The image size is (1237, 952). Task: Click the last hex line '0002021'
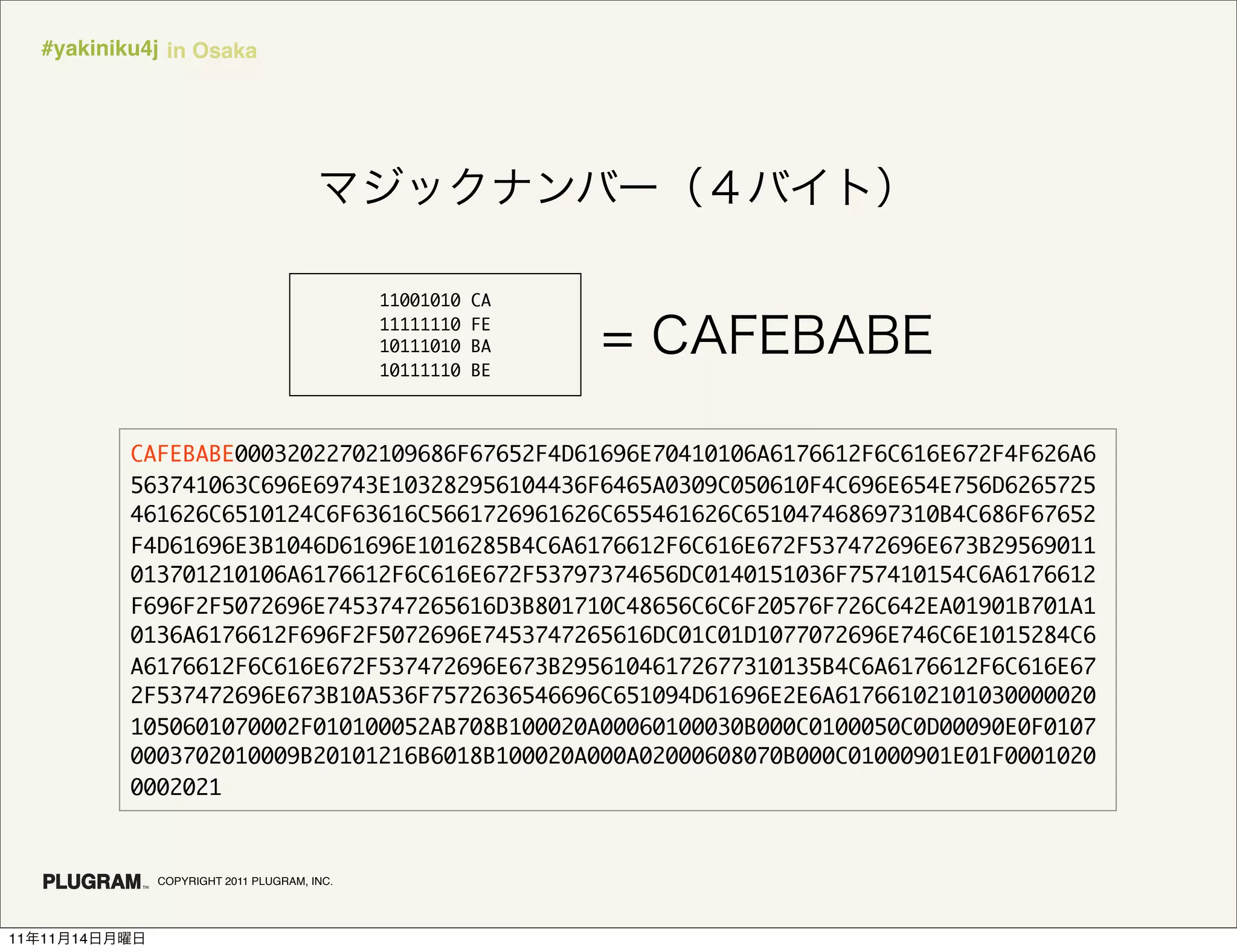point(176,787)
